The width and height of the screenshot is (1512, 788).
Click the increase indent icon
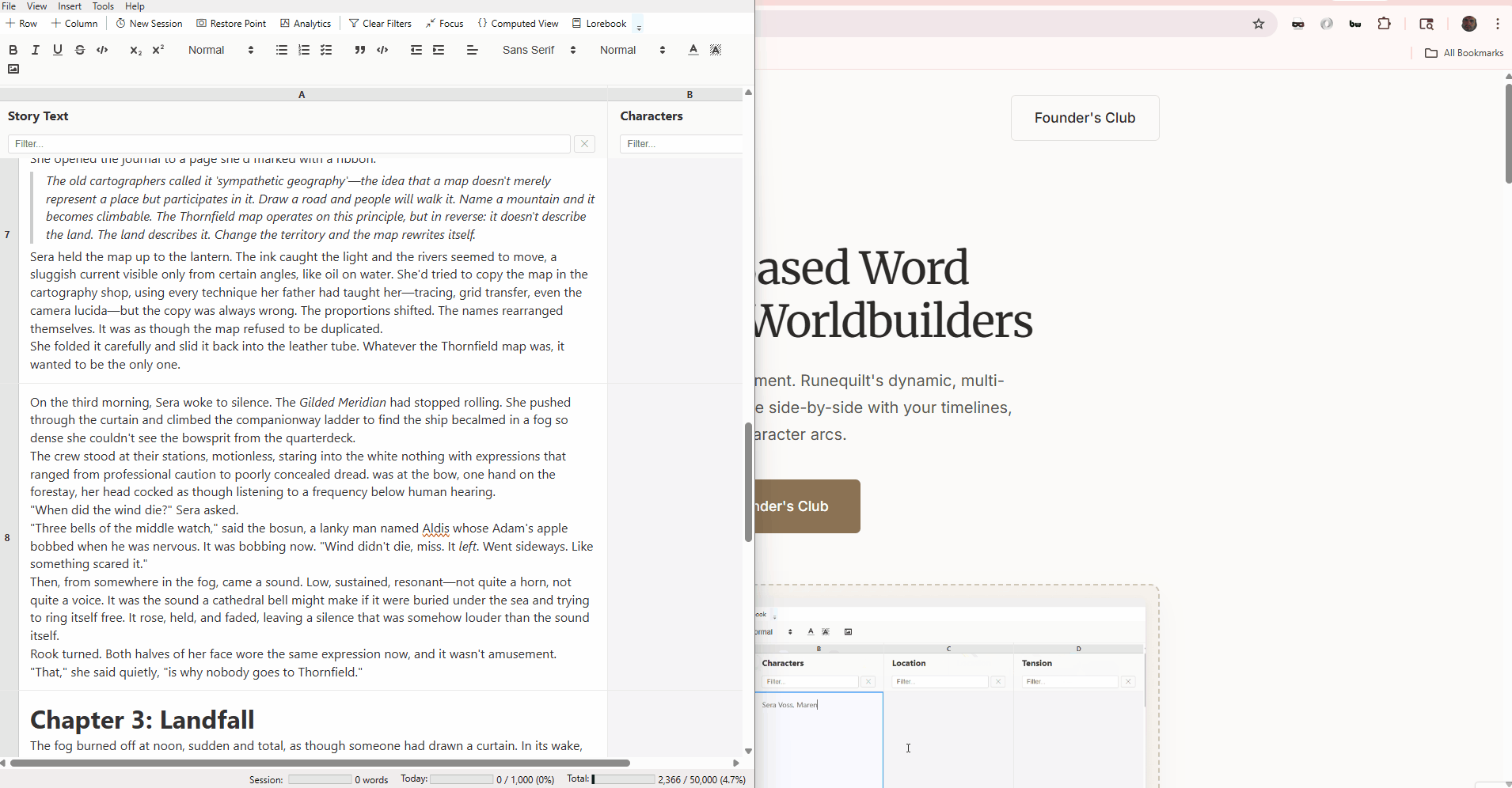439,50
